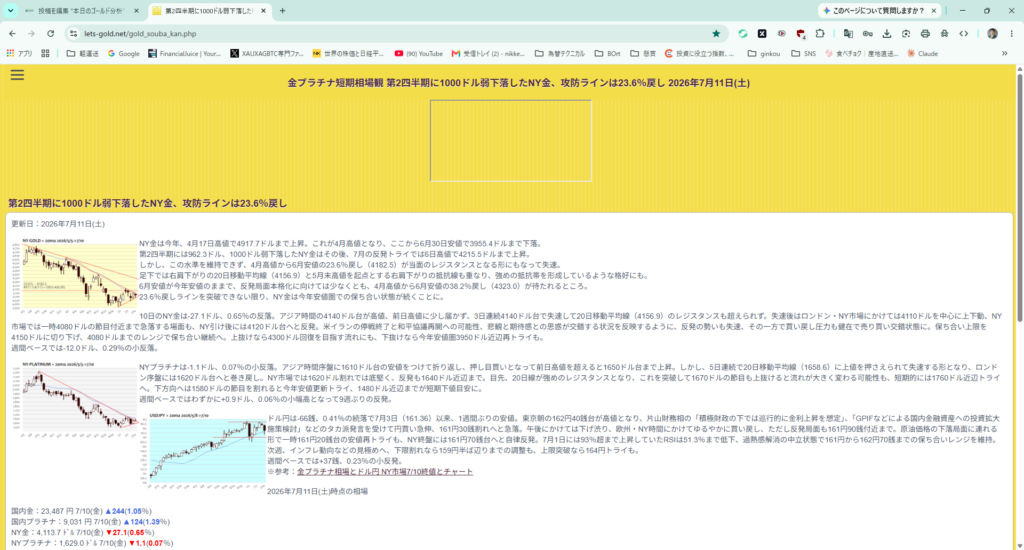Viewport: 1024px width, 550px height.
Task: Click the bookmark star icon
Action: (x=716, y=33)
